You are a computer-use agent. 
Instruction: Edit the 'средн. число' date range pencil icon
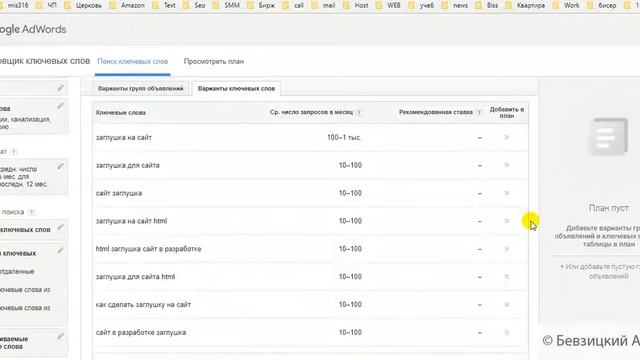click(x=60, y=166)
